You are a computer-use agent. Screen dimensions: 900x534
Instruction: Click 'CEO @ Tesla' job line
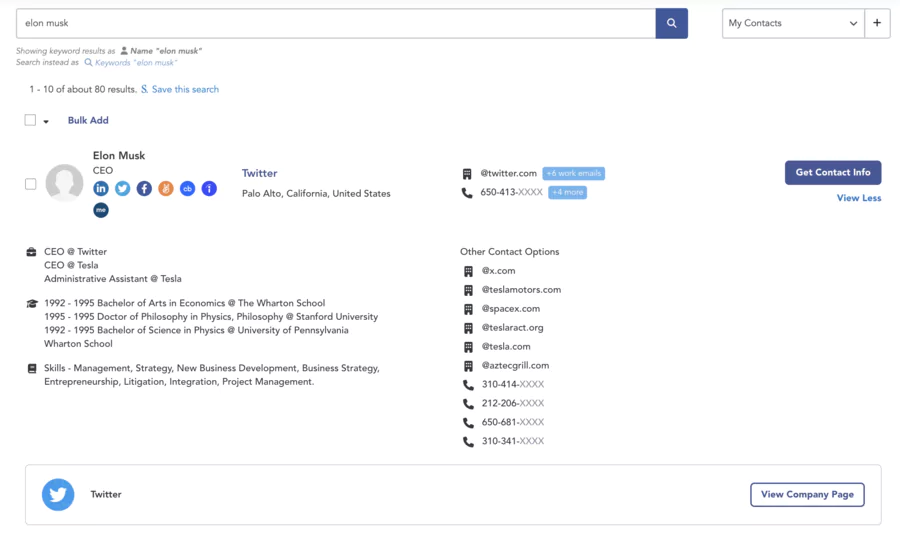71,265
